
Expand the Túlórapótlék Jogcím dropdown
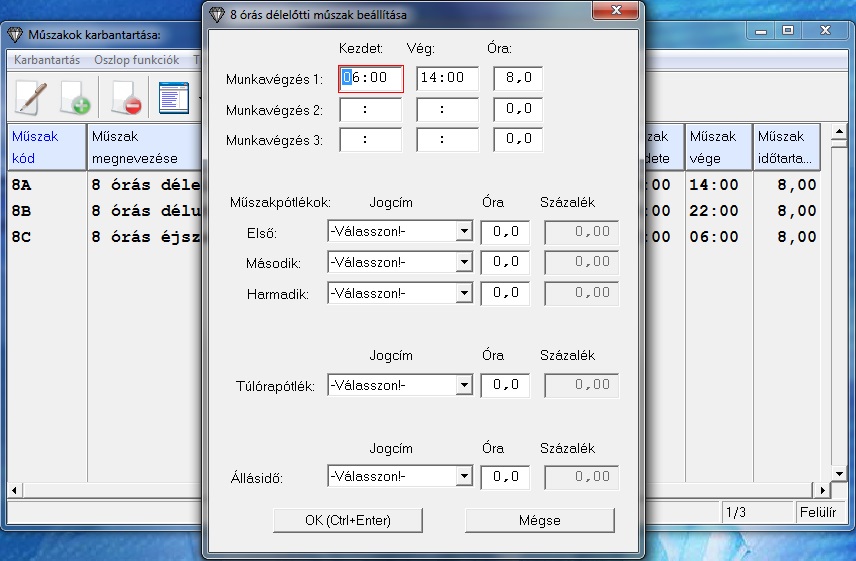click(463, 385)
